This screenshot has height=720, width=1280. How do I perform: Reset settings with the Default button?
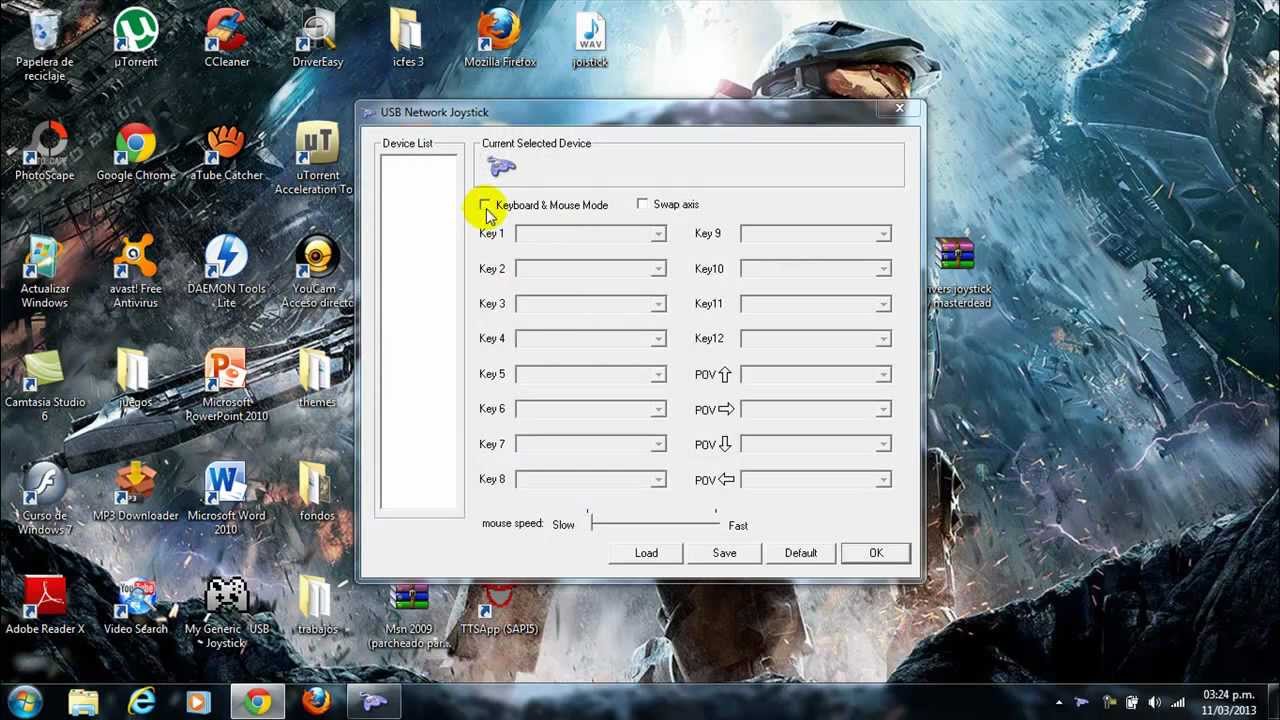coord(801,553)
